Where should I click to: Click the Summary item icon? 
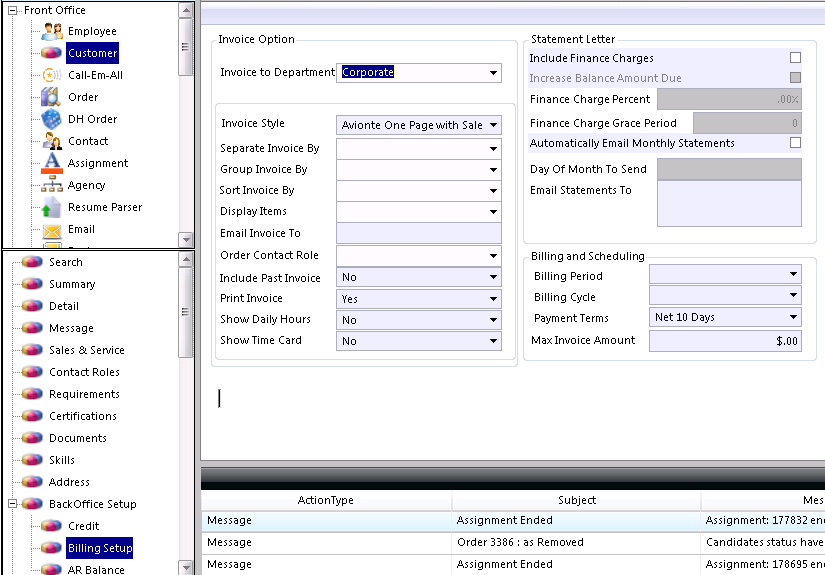pyautogui.click(x=32, y=284)
